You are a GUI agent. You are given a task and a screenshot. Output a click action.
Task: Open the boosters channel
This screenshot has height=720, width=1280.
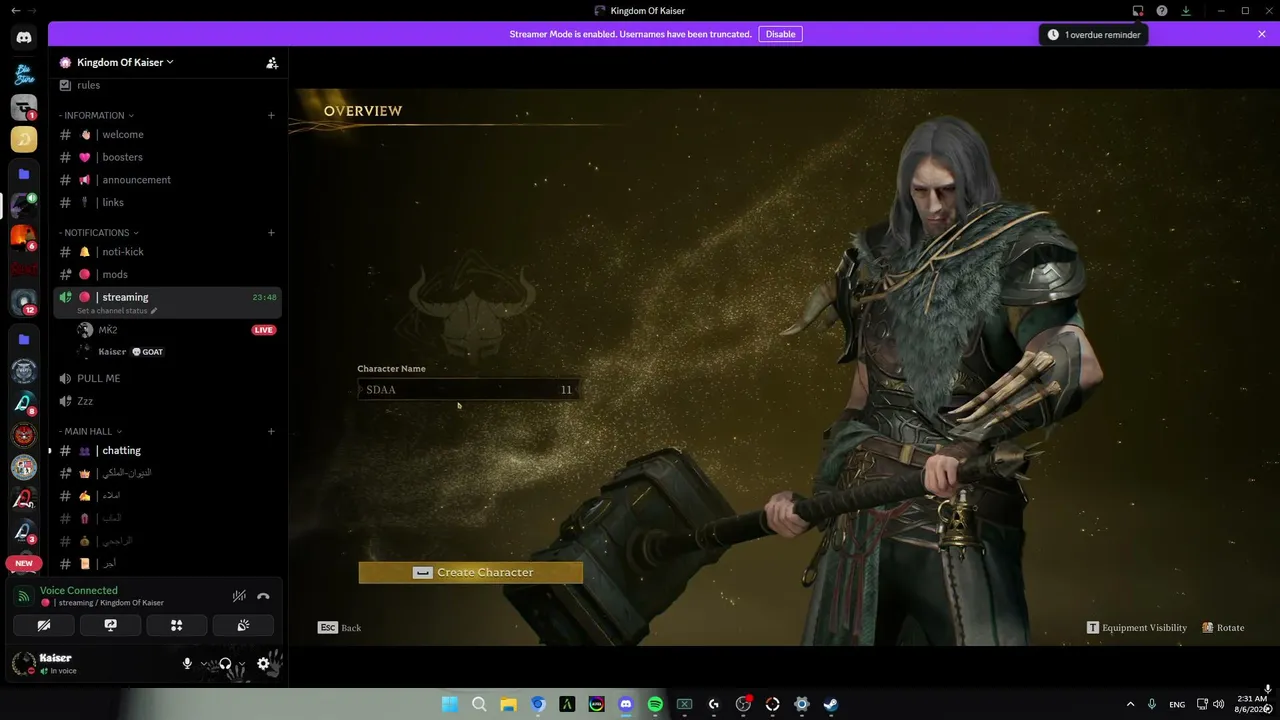[167, 157]
